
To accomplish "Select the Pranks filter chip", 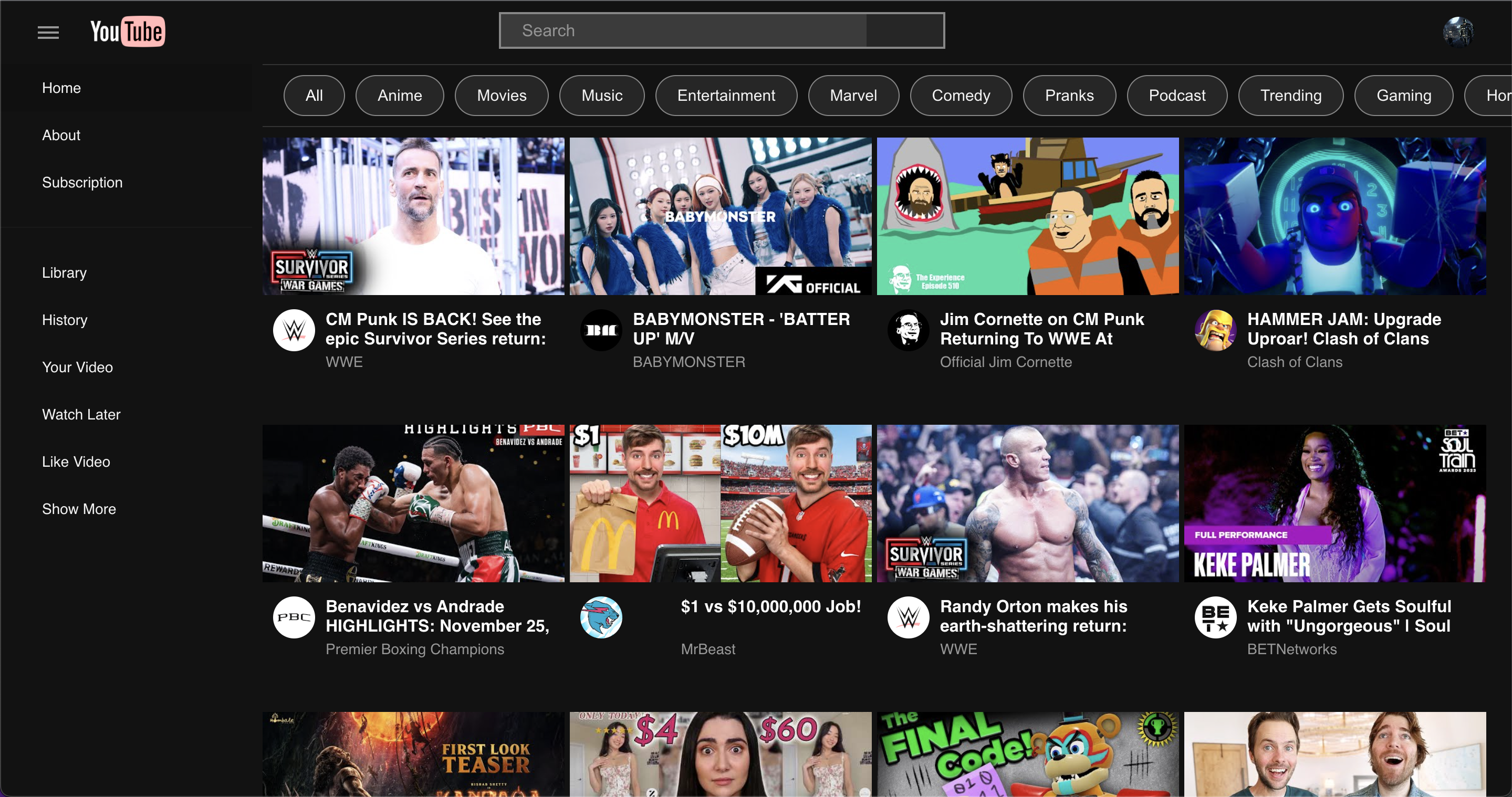I will pyautogui.click(x=1069, y=96).
